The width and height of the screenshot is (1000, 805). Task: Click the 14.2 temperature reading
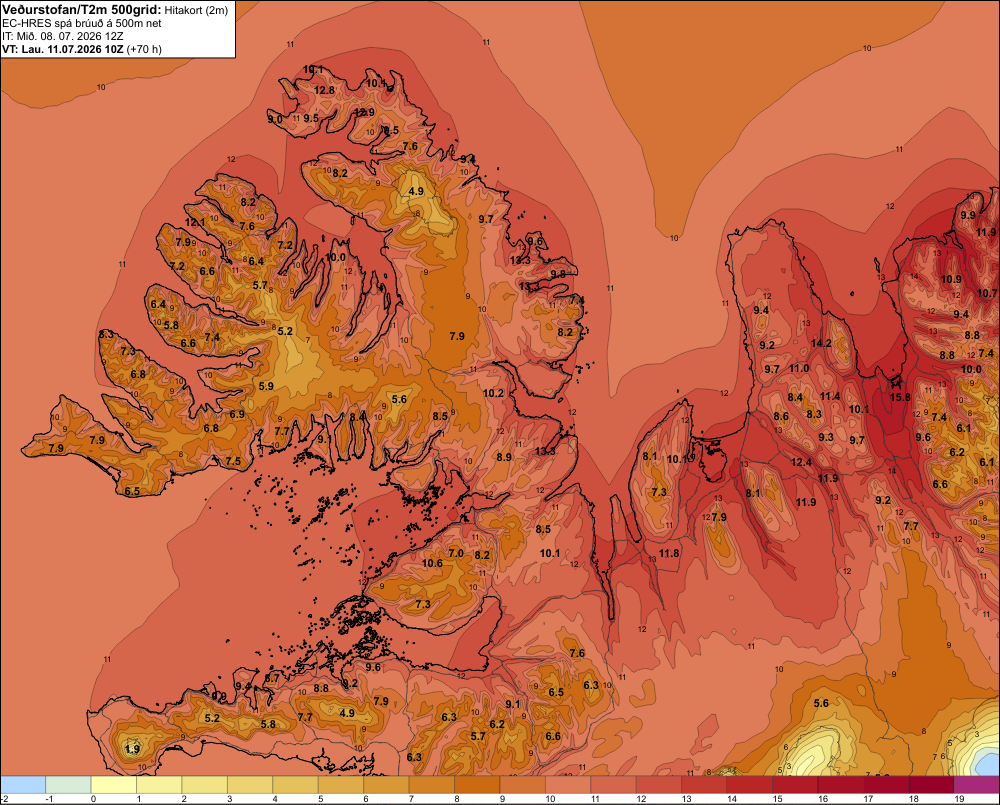point(821,343)
